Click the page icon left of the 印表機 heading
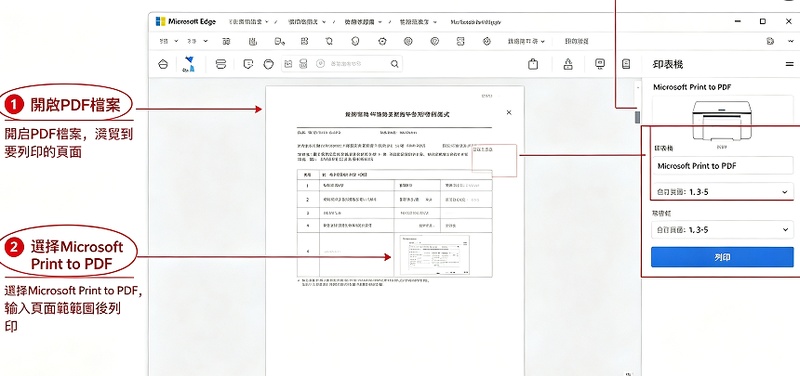This screenshot has width=800, height=376. 626,64
